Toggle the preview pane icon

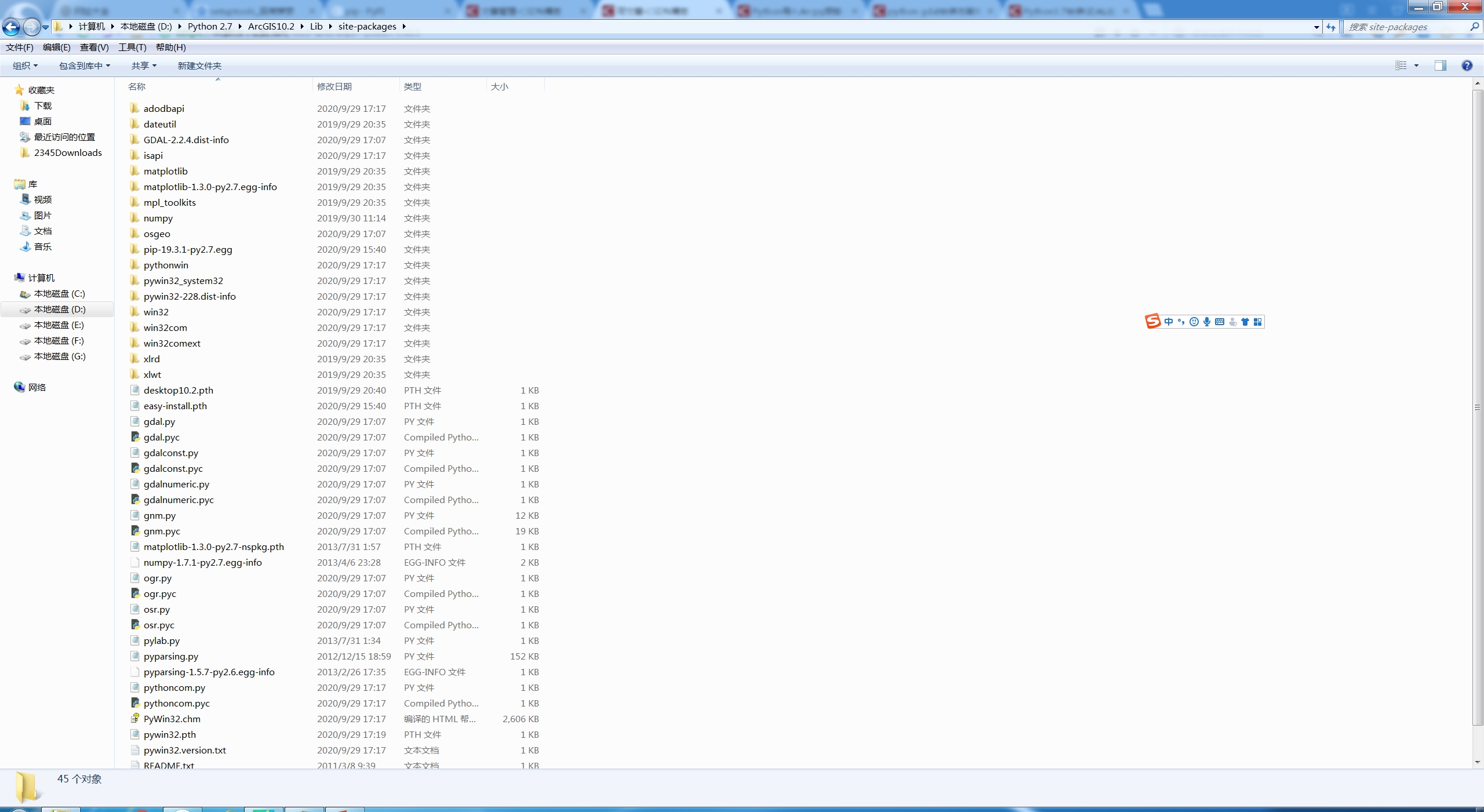(1440, 65)
